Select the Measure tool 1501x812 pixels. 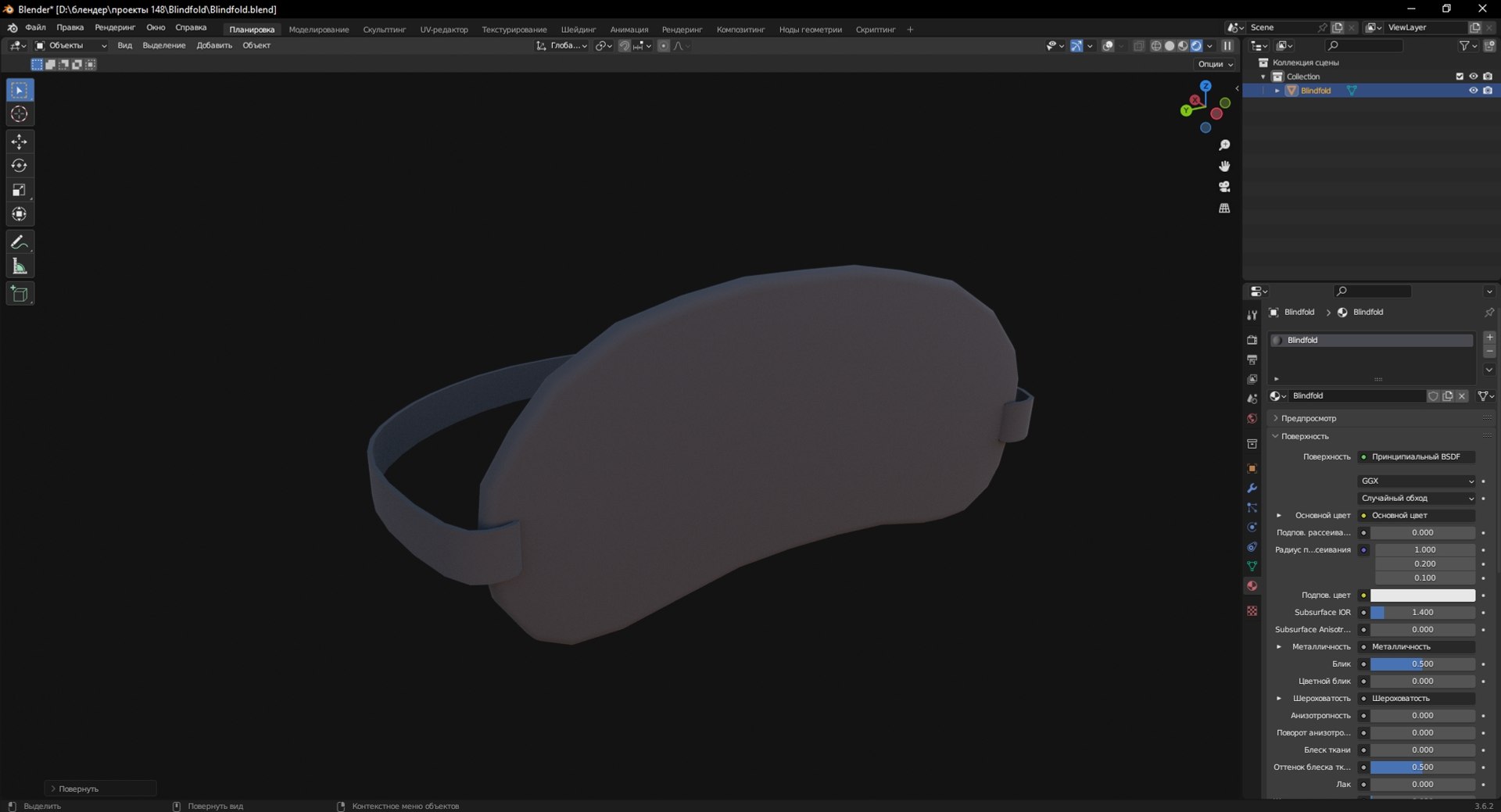20,266
